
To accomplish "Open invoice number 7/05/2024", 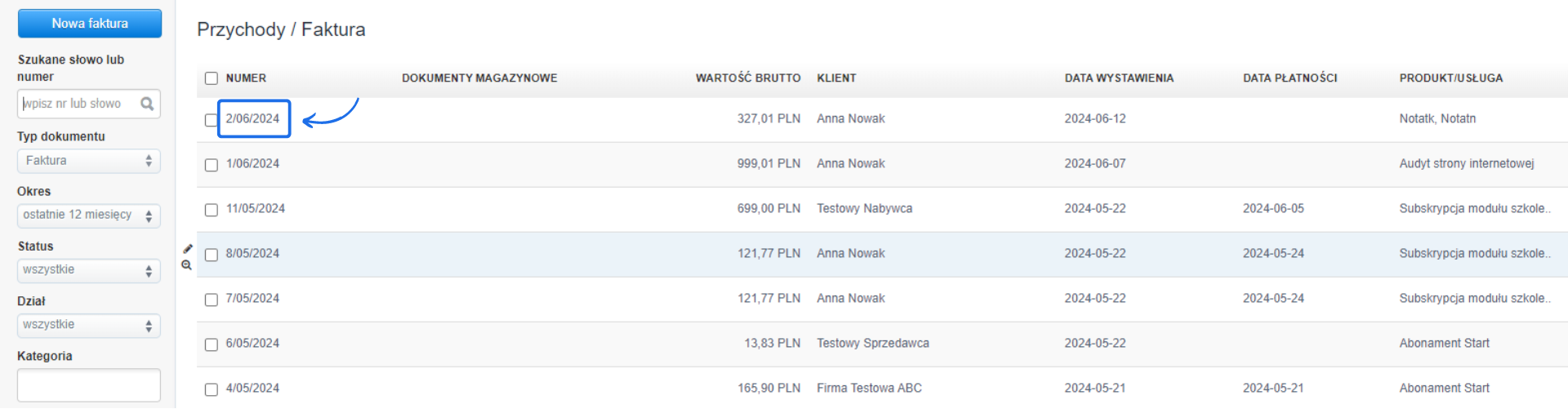I will (253, 299).
